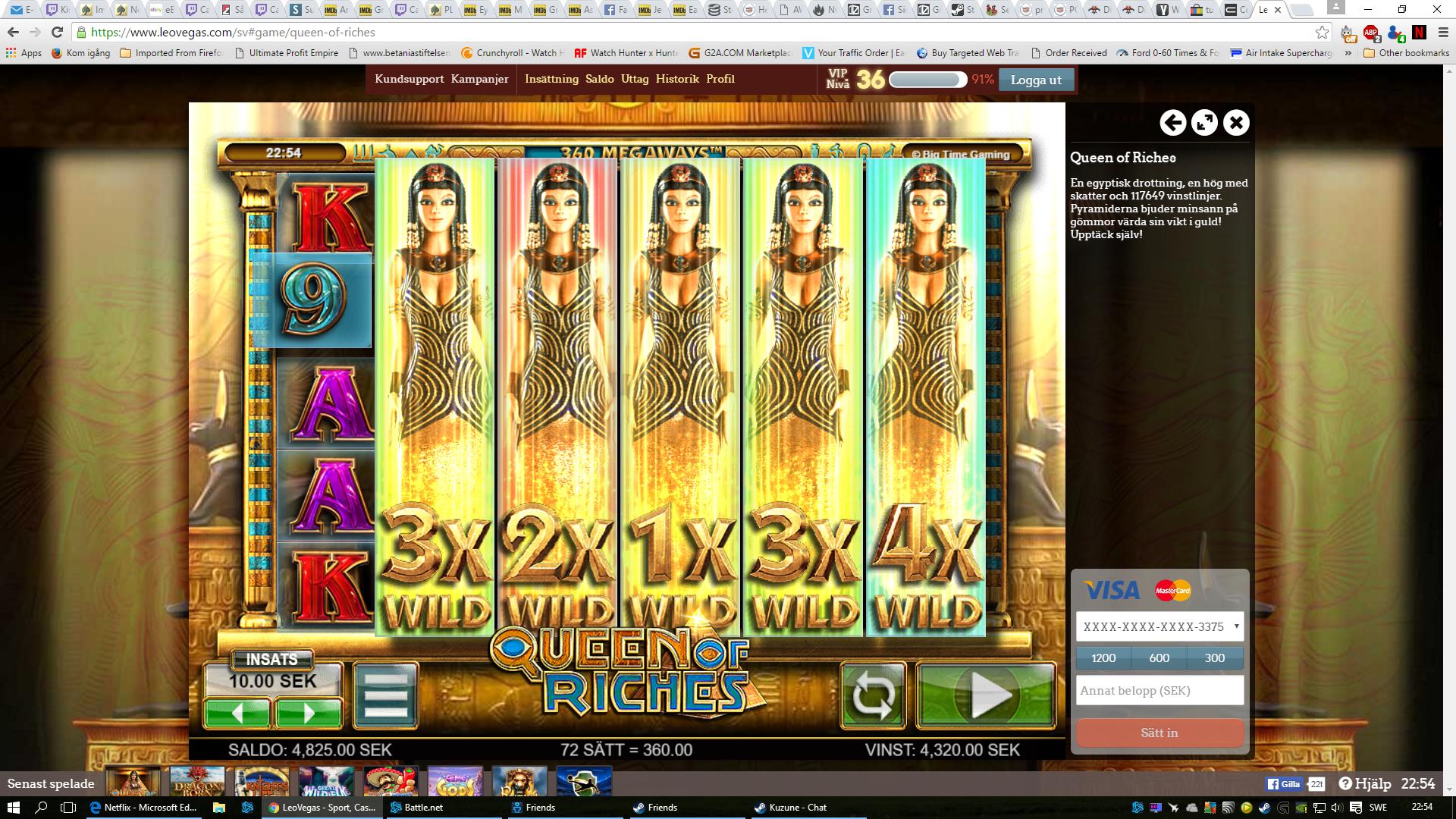Screen dimensions: 1456x819
Task: Click the browser forward arrow
Action: coord(35,33)
